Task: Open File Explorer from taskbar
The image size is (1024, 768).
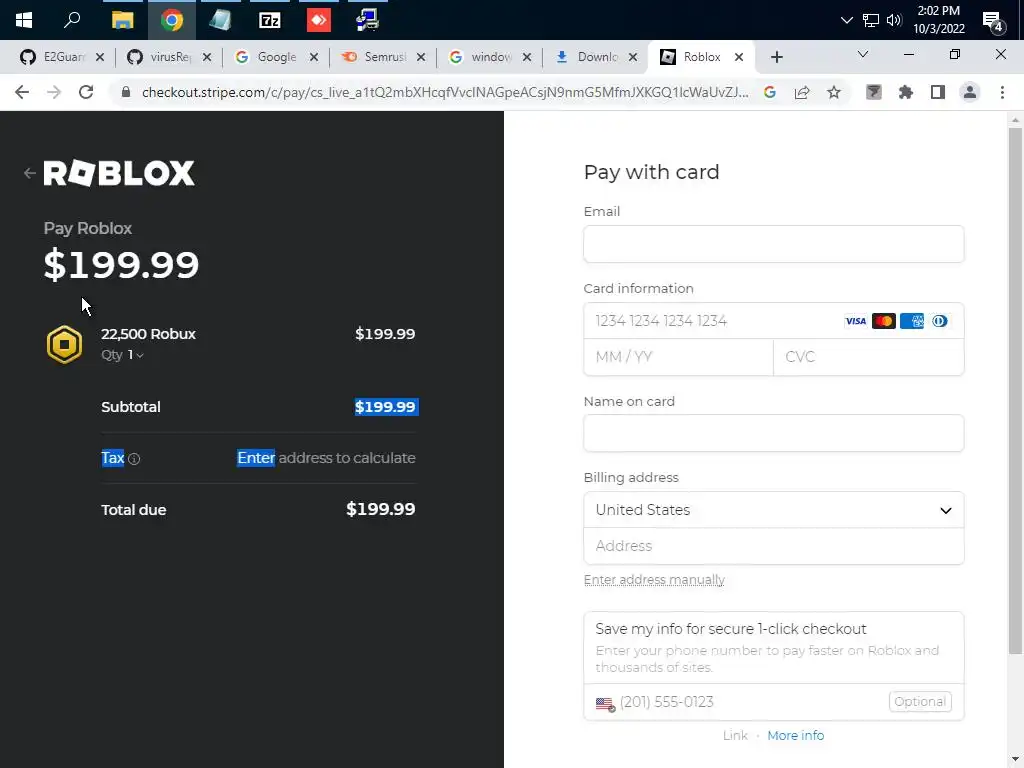Action: point(122,20)
